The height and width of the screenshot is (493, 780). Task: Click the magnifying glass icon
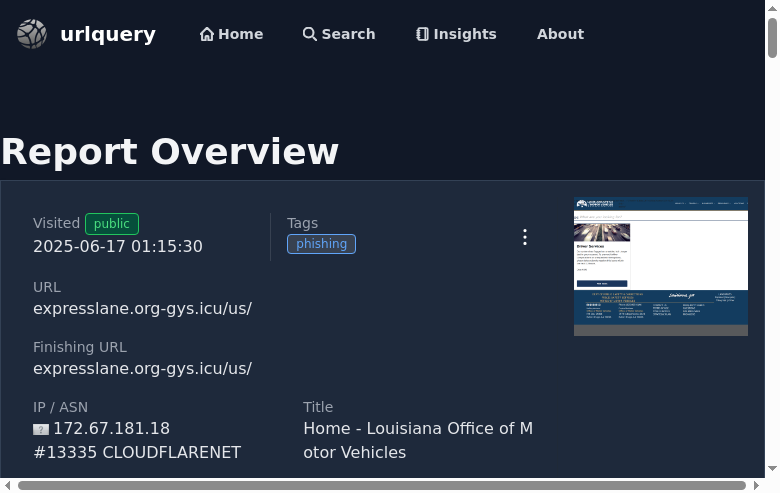[x=309, y=34]
